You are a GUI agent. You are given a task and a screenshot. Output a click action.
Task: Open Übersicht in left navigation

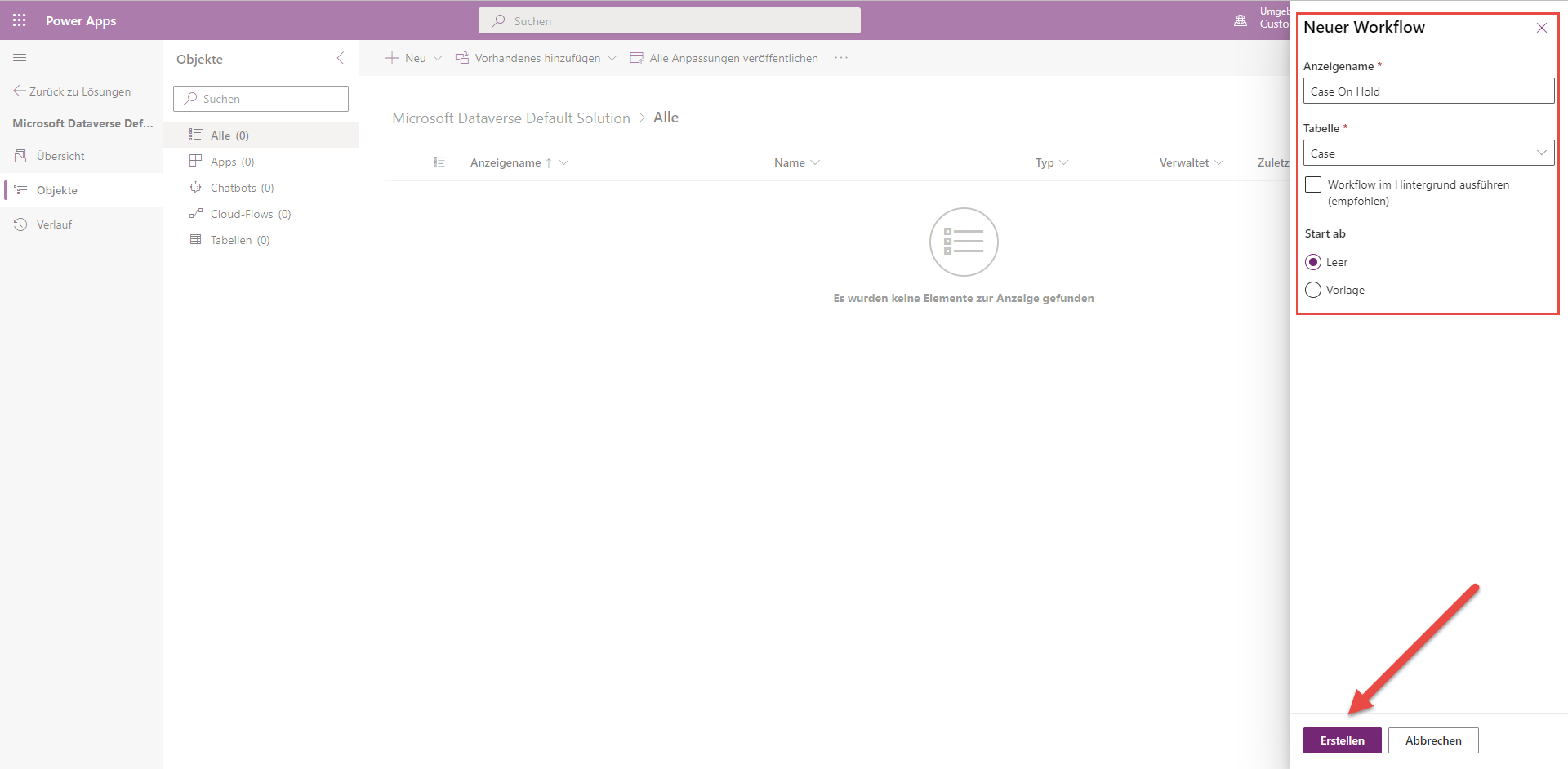(x=81, y=156)
